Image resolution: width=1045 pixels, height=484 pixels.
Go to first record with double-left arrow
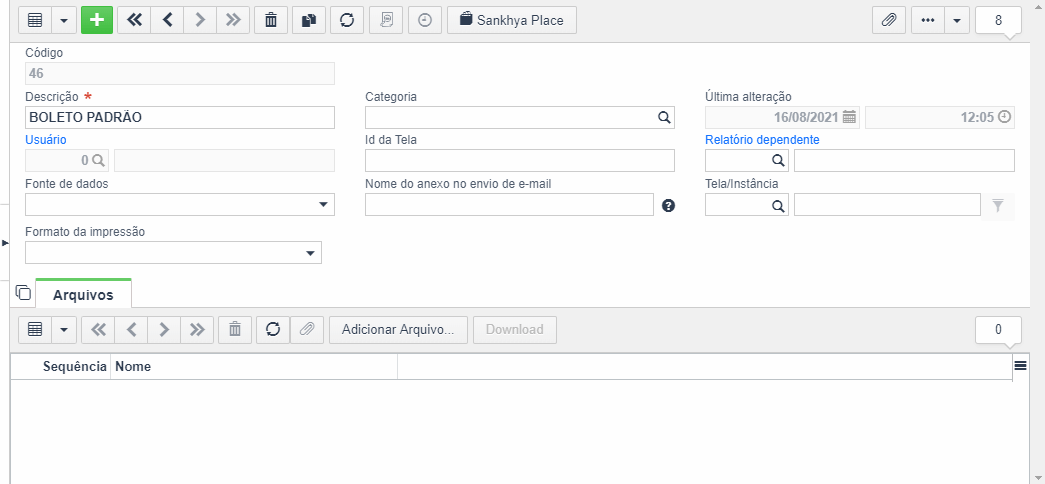click(134, 20)
